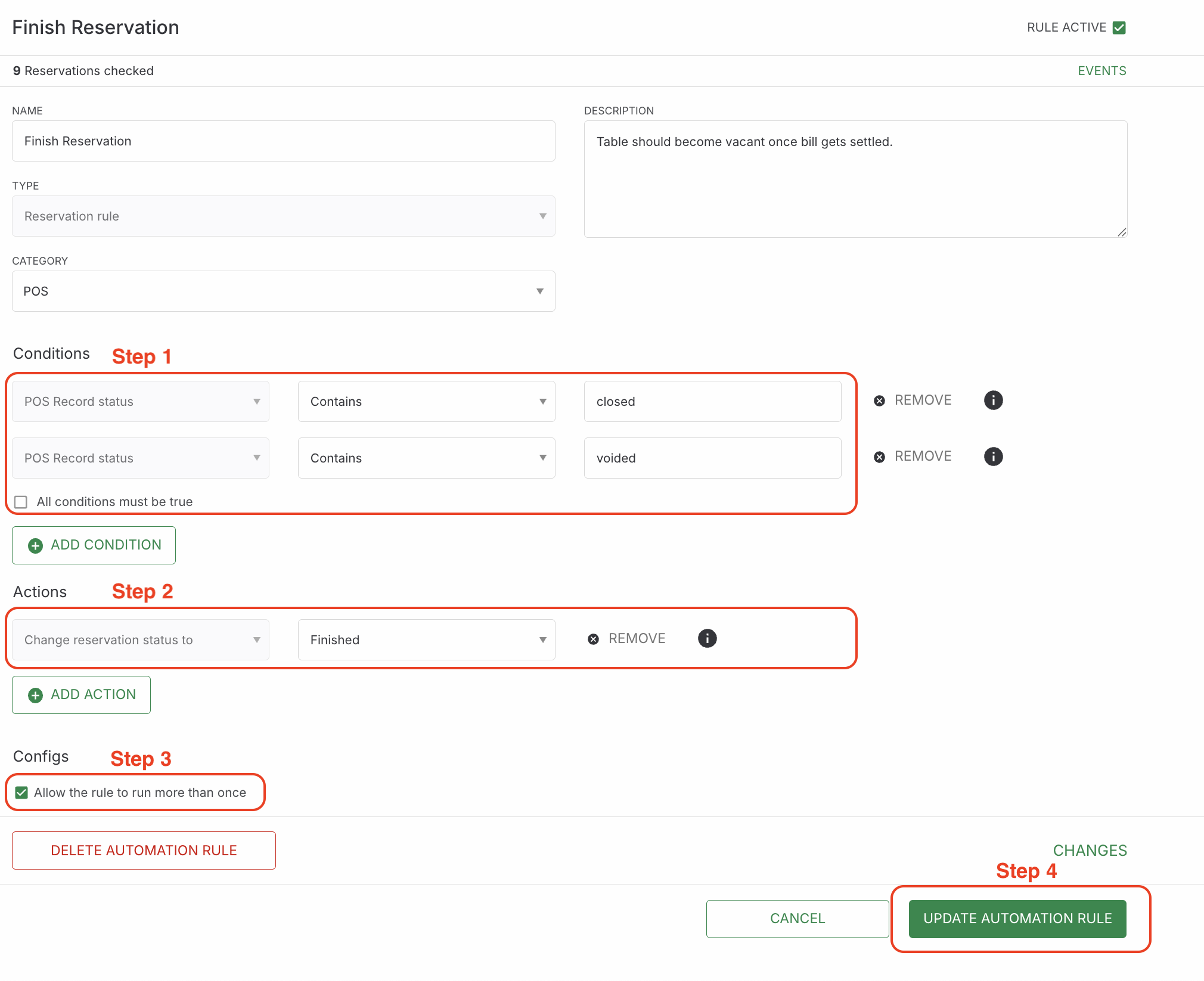Viewport: 1204px width, 981px height.
Task: Click remove X icon on Finished action
Action: 593,639
